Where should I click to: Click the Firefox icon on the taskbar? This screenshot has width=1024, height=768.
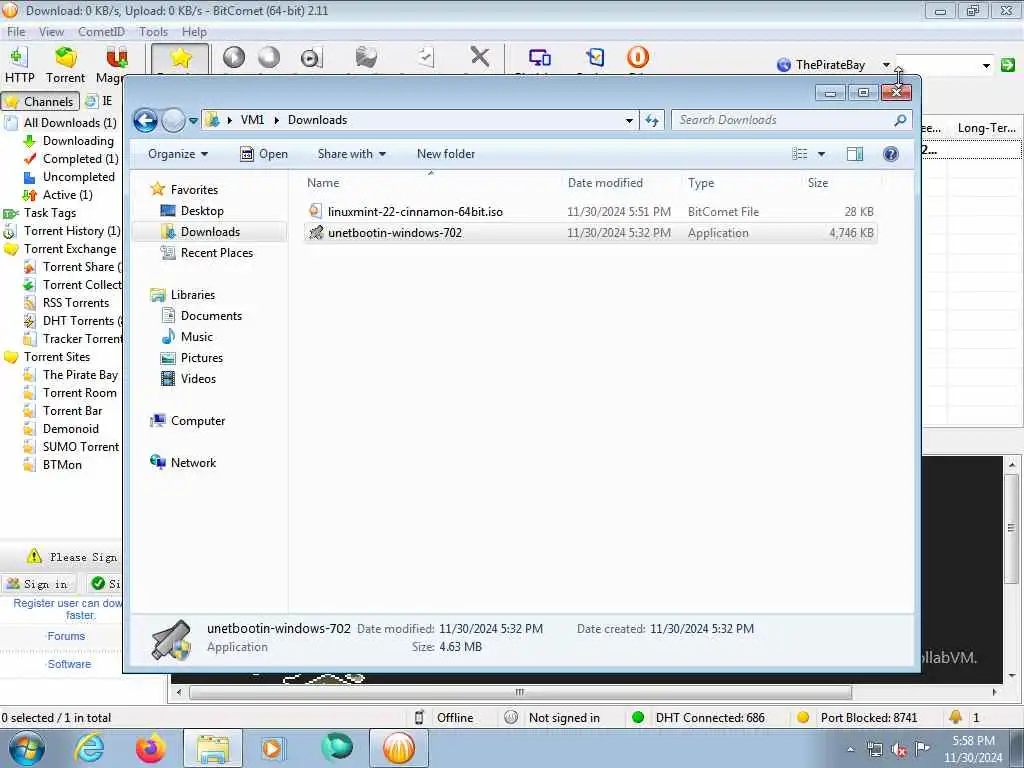coord(151,748)
